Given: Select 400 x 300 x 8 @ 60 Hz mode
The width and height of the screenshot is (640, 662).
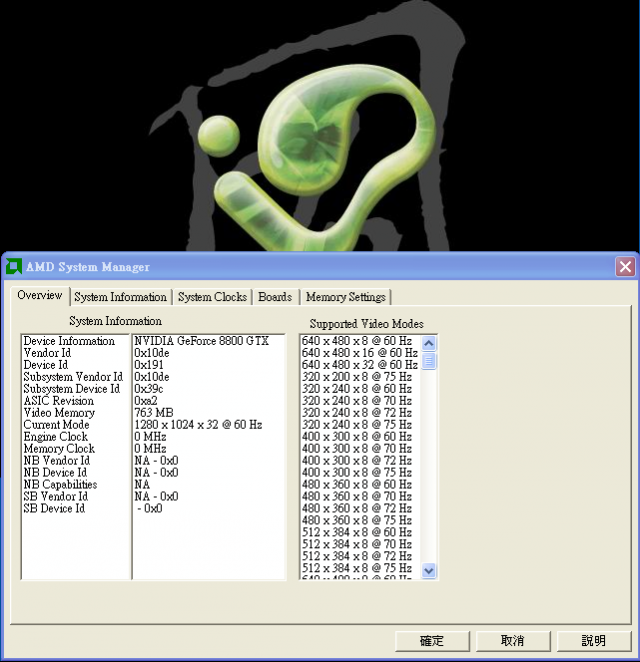Looking at the screenshot, I should click(x=357, y=437).
